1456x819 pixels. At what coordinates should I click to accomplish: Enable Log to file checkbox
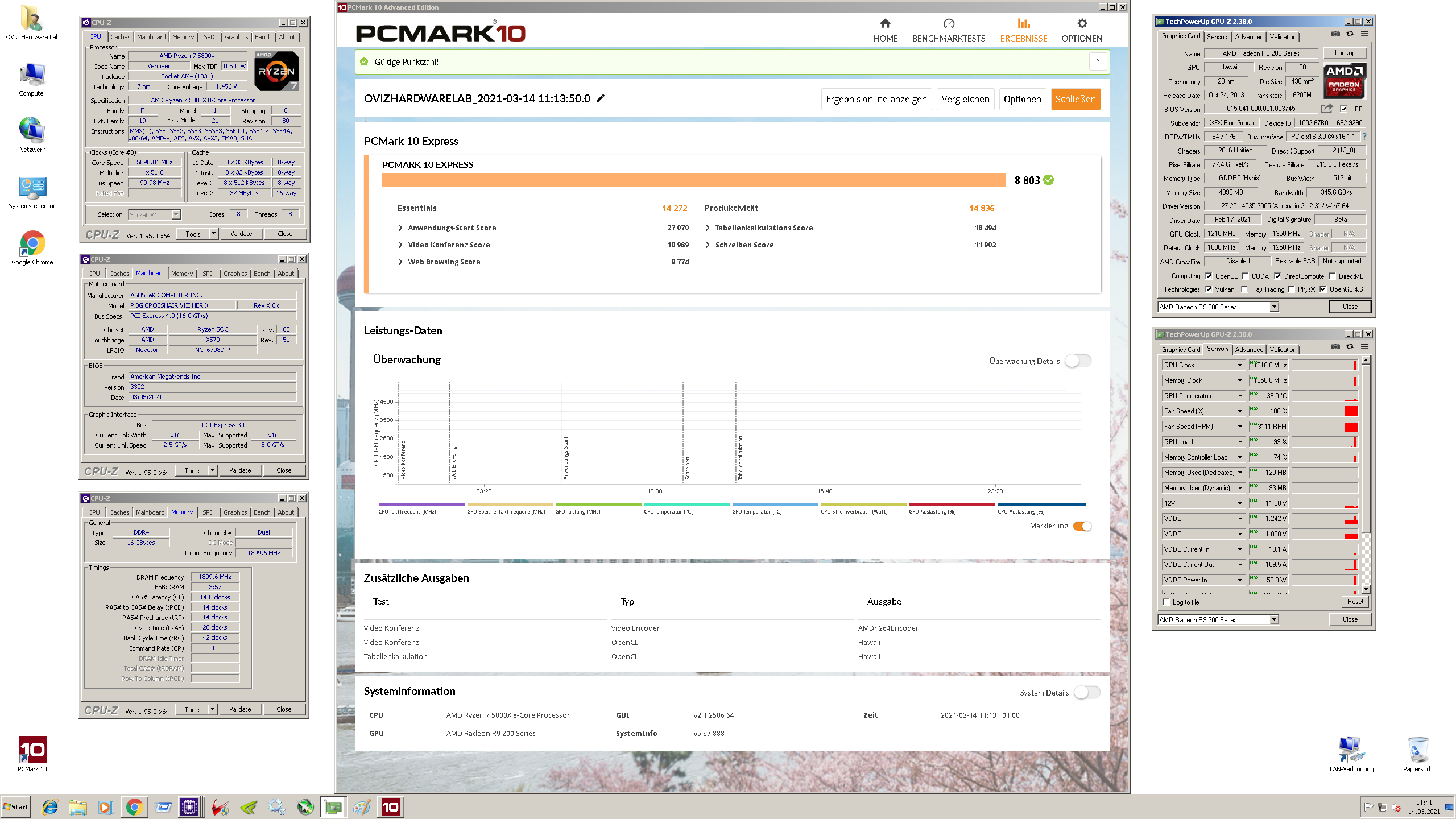[1167, 602]
